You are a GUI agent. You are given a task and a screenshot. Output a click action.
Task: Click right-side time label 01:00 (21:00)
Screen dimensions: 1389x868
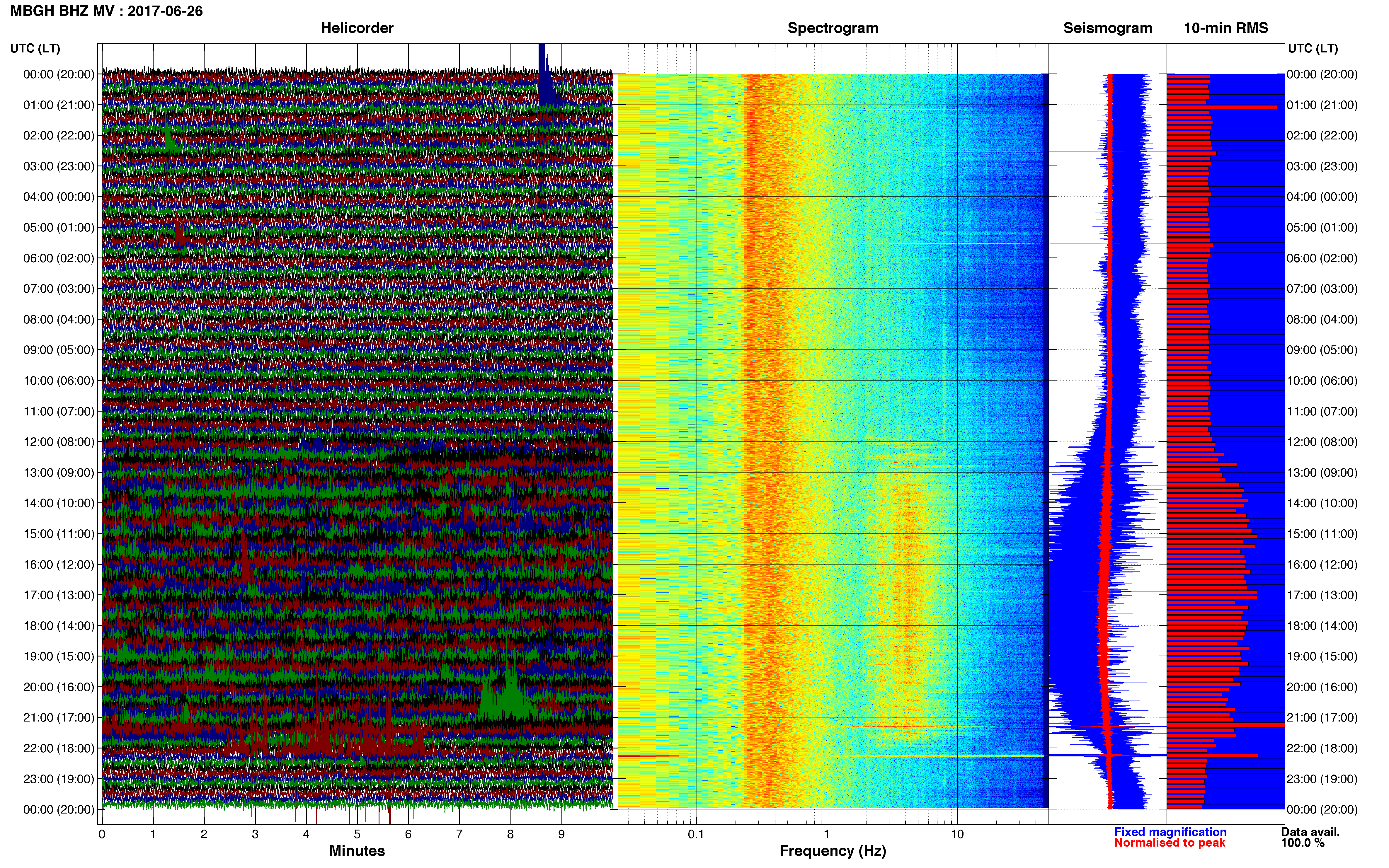coord(1322,105)
